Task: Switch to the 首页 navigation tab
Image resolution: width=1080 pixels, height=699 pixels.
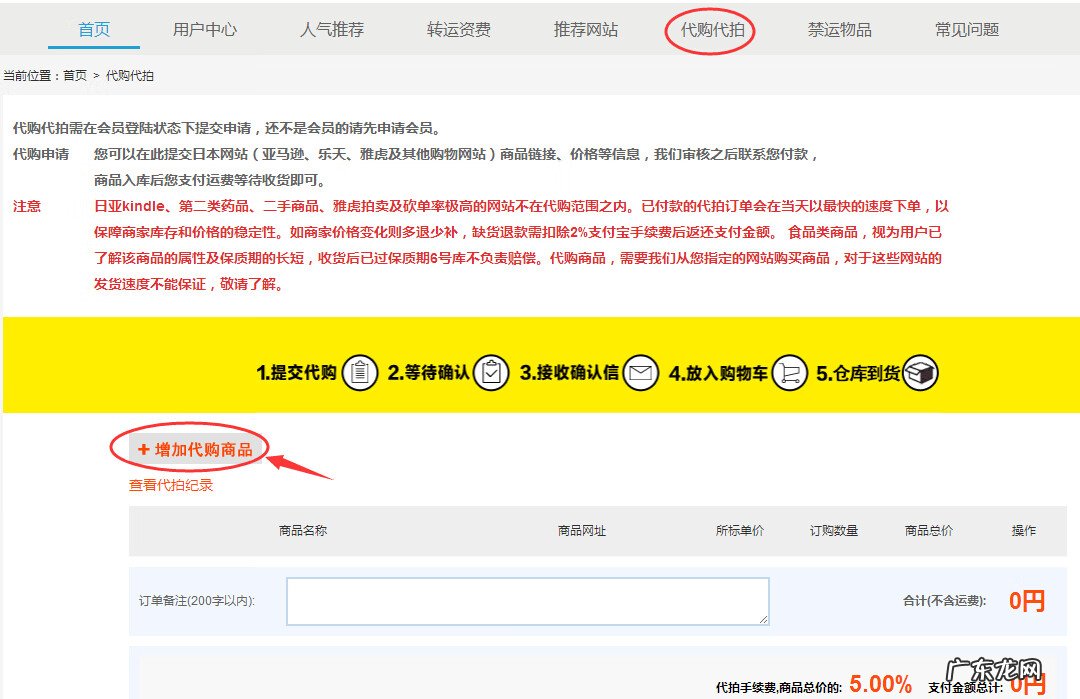Action: (x=93, y=29)
